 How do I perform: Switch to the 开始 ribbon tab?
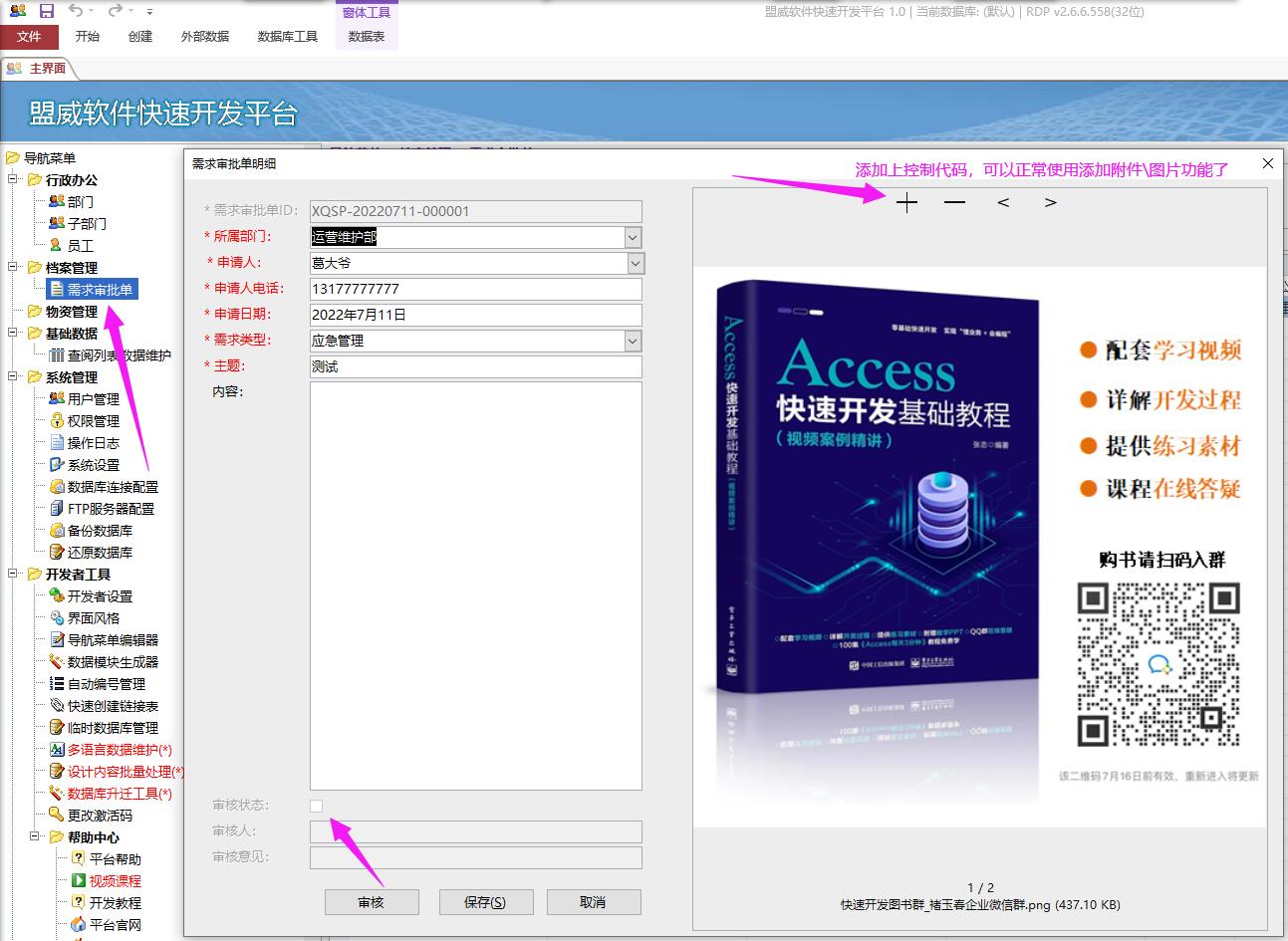(88, 36)
